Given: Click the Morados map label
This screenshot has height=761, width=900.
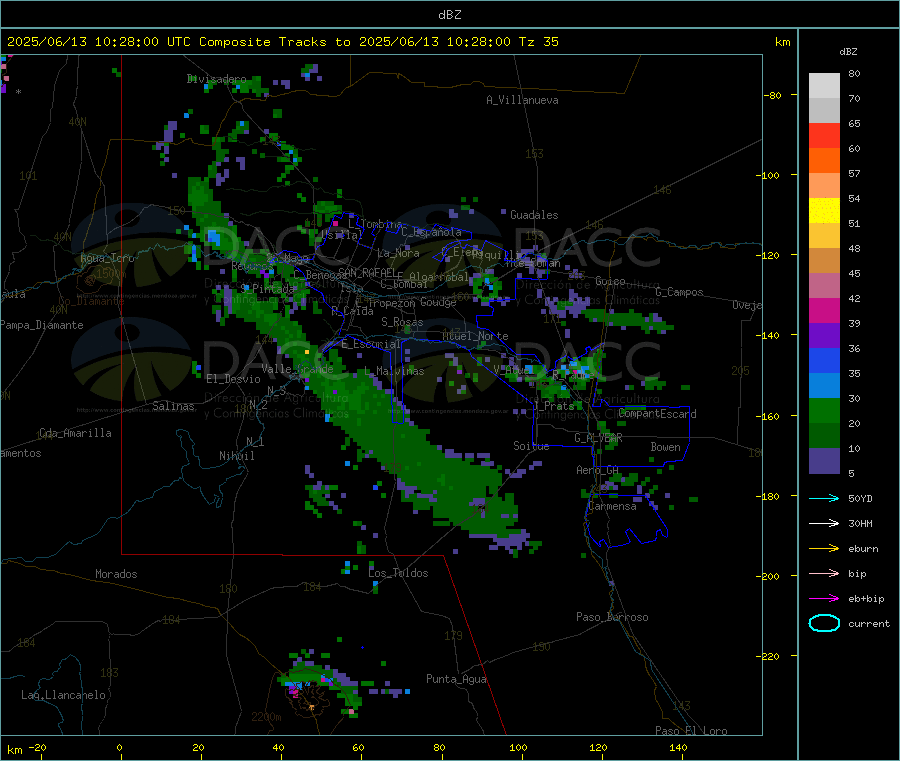Looking at the screenshot, I should coord(116,574).
